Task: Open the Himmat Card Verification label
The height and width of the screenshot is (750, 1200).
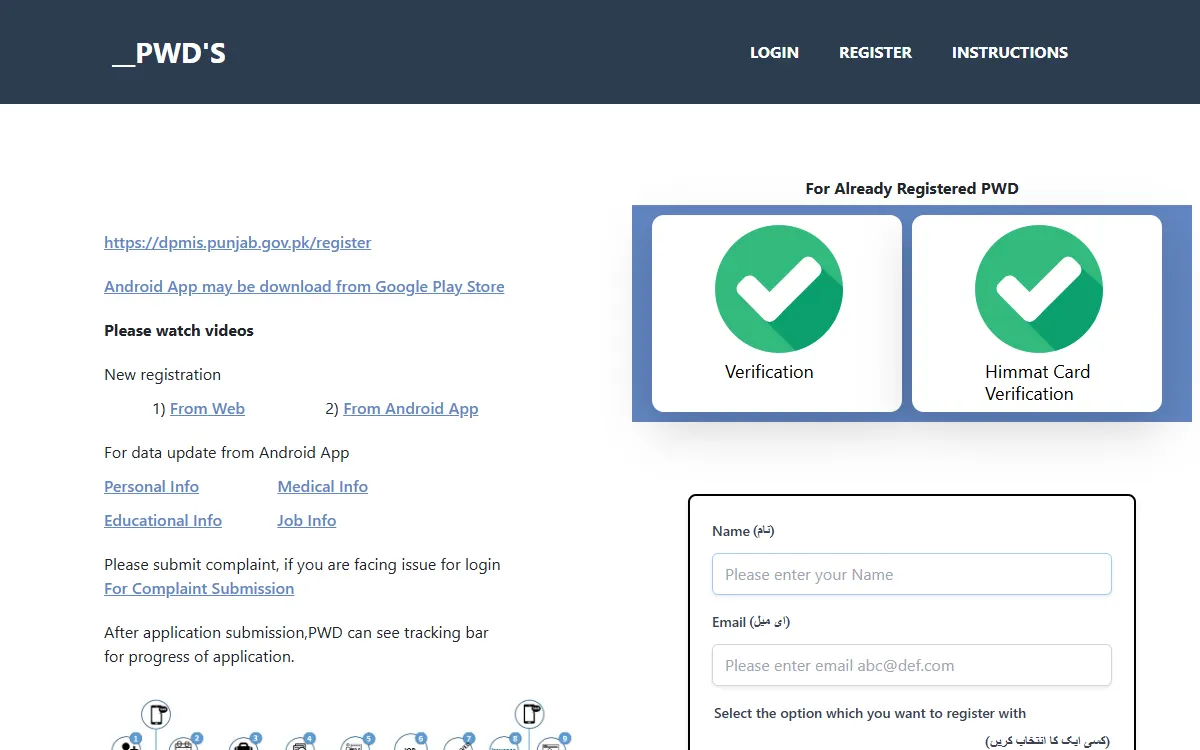Action: point(1037,383)
